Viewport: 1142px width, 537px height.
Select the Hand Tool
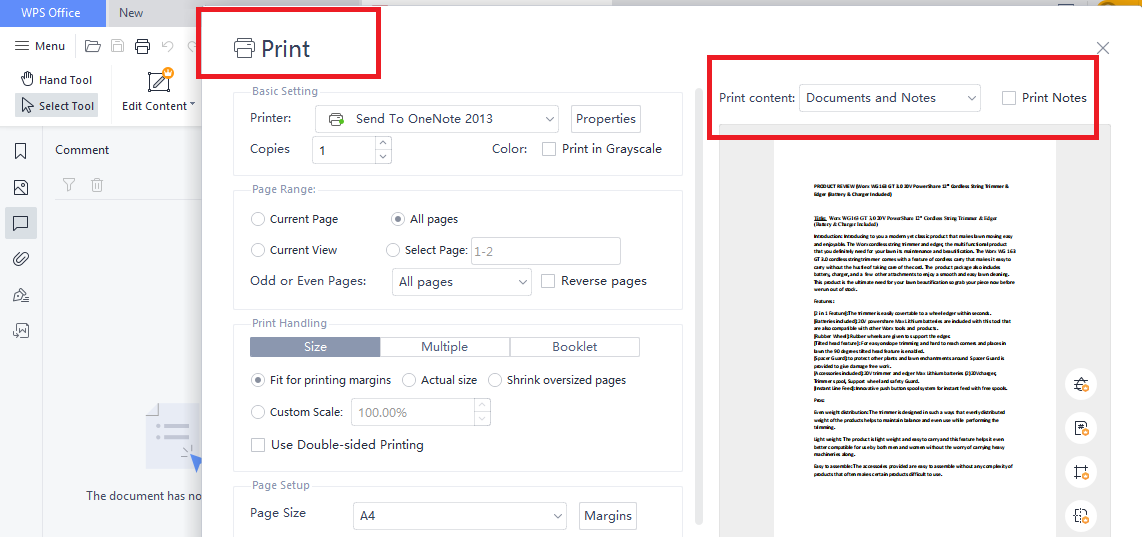tap(56, 79)
